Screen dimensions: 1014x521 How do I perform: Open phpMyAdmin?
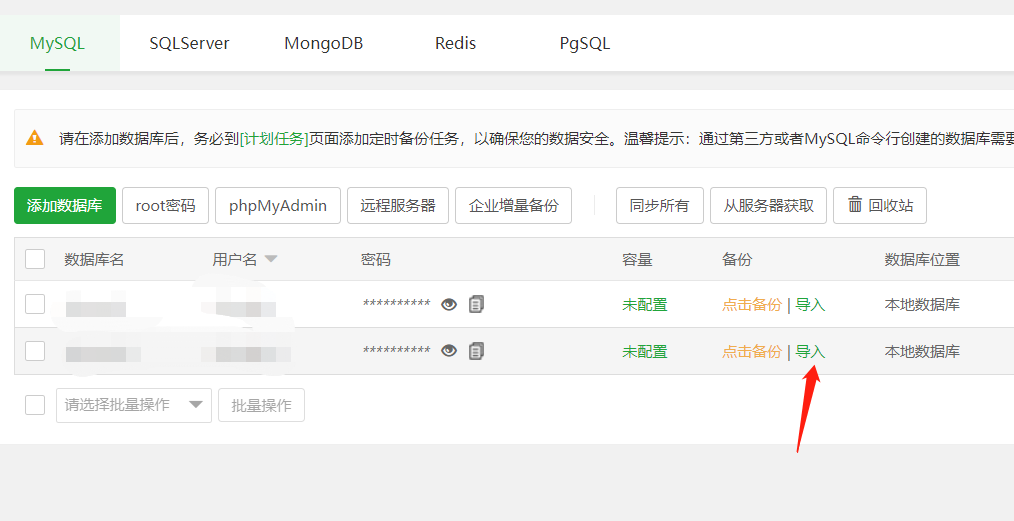pyautogui.click(x=278, y=206)
